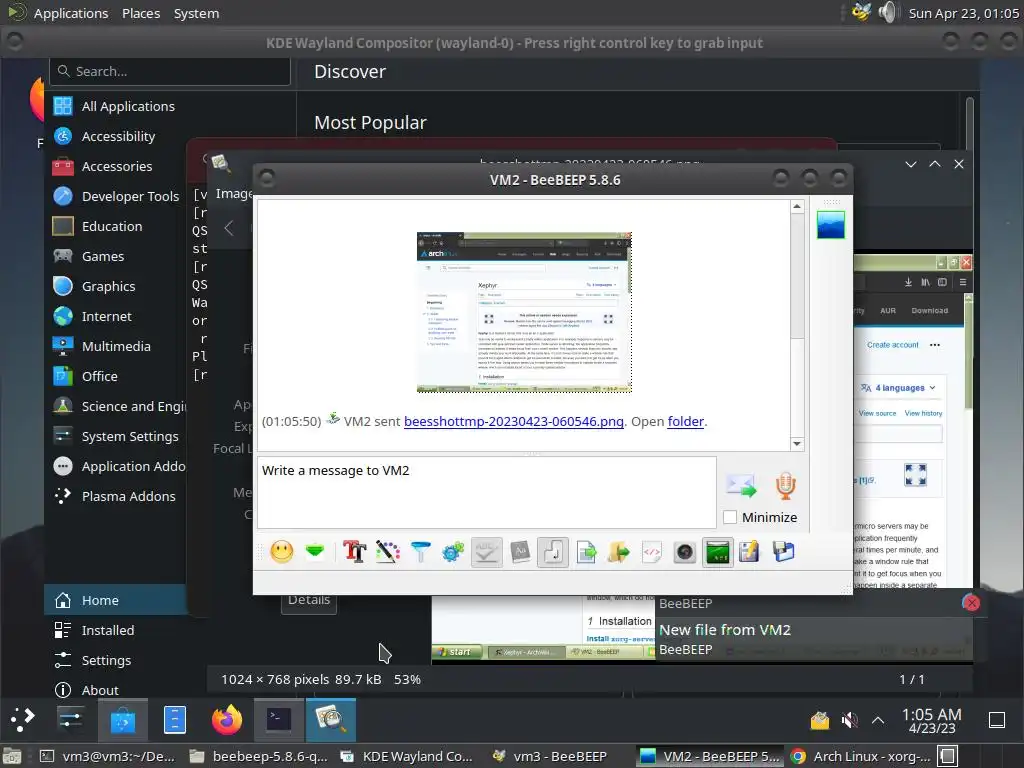
Task: Click the chat scrollbar up arrow
Action: 797,206
